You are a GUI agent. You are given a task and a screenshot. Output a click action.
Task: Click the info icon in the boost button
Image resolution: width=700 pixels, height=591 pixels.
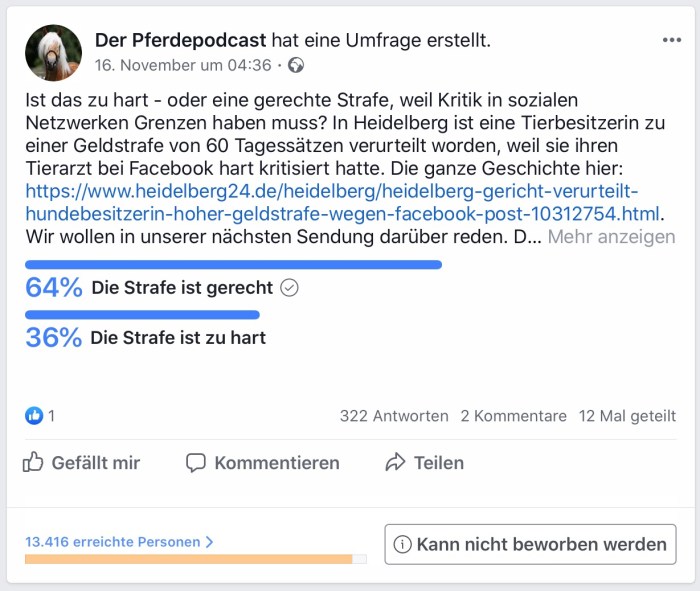pyautogui.click(x=403, y=545)
